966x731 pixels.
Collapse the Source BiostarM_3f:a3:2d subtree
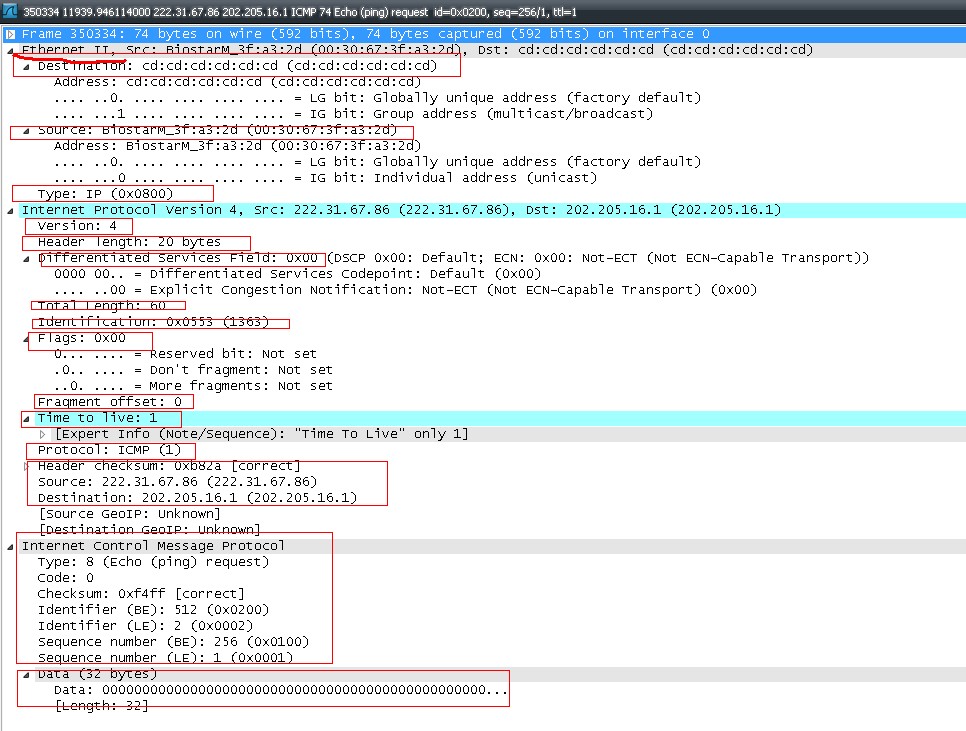(x=24, y=129)
